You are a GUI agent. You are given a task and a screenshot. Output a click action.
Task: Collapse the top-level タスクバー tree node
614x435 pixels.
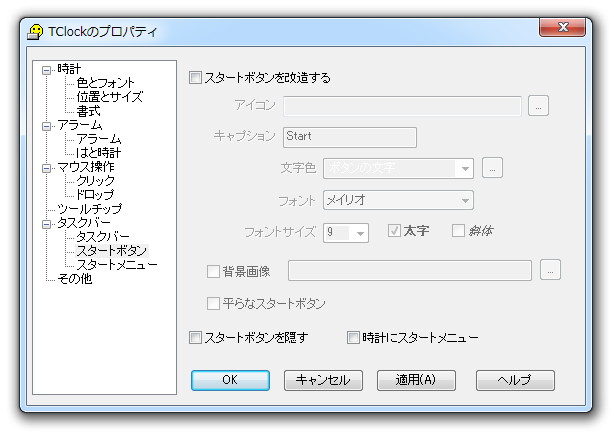(47, 224)
